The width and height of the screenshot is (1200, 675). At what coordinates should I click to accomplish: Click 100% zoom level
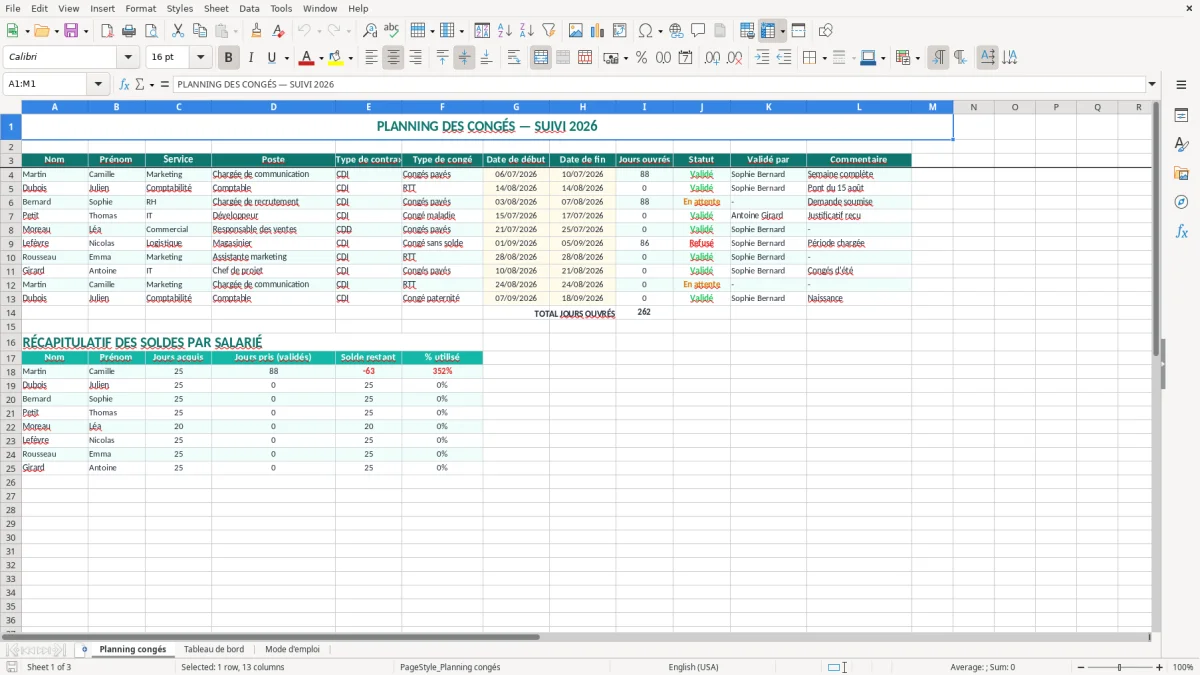1183,667
